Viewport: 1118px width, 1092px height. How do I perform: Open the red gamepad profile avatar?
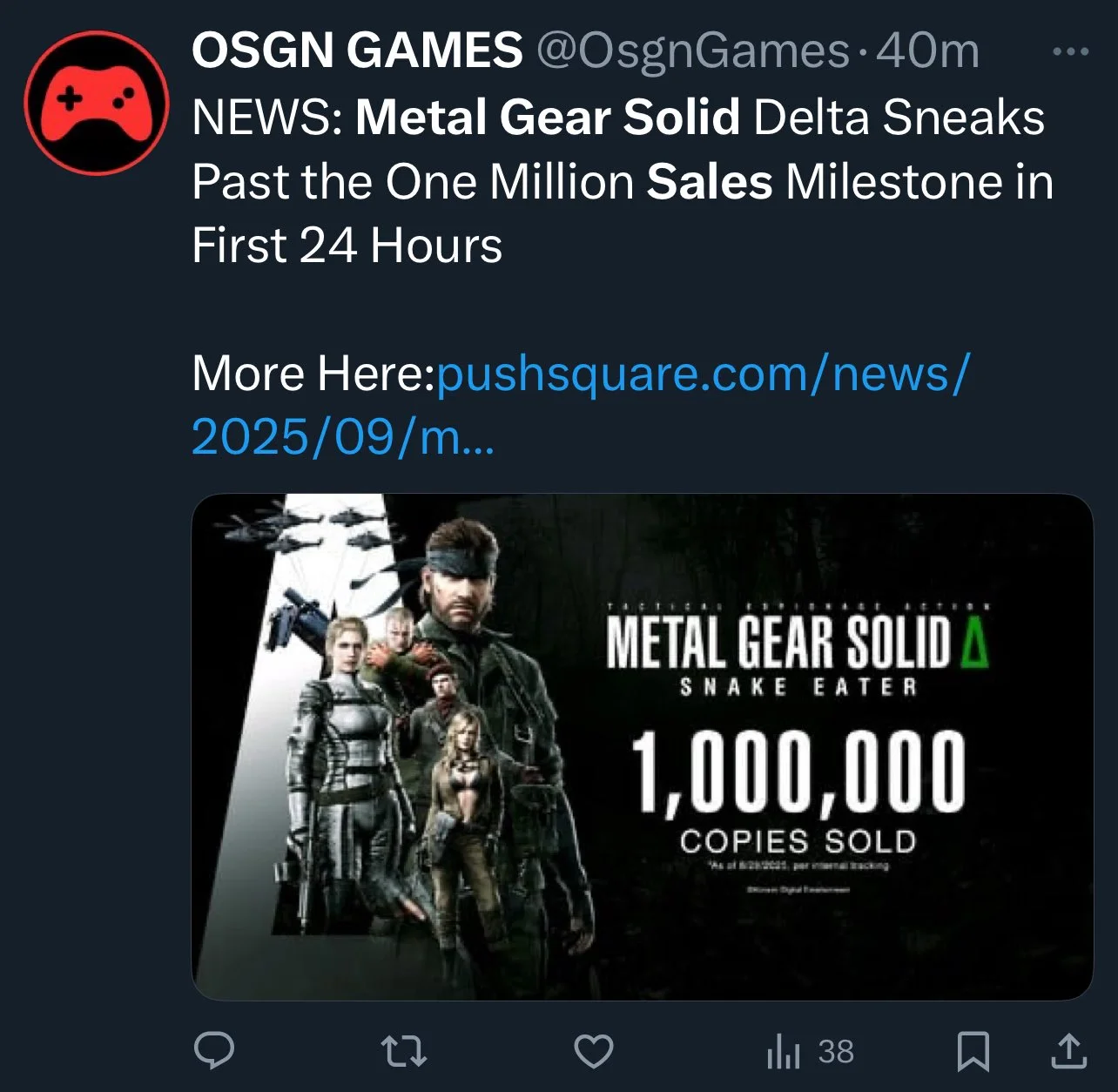[x=97, y=103]
